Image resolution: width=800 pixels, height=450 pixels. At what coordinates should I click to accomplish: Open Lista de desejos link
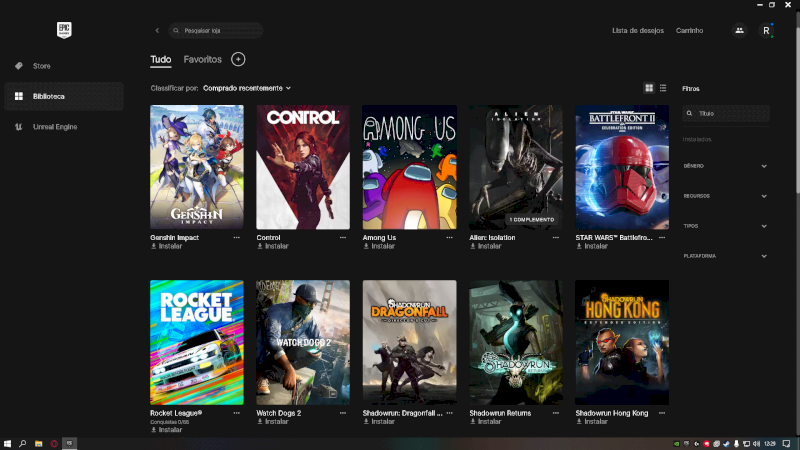(x=637, y=31)
